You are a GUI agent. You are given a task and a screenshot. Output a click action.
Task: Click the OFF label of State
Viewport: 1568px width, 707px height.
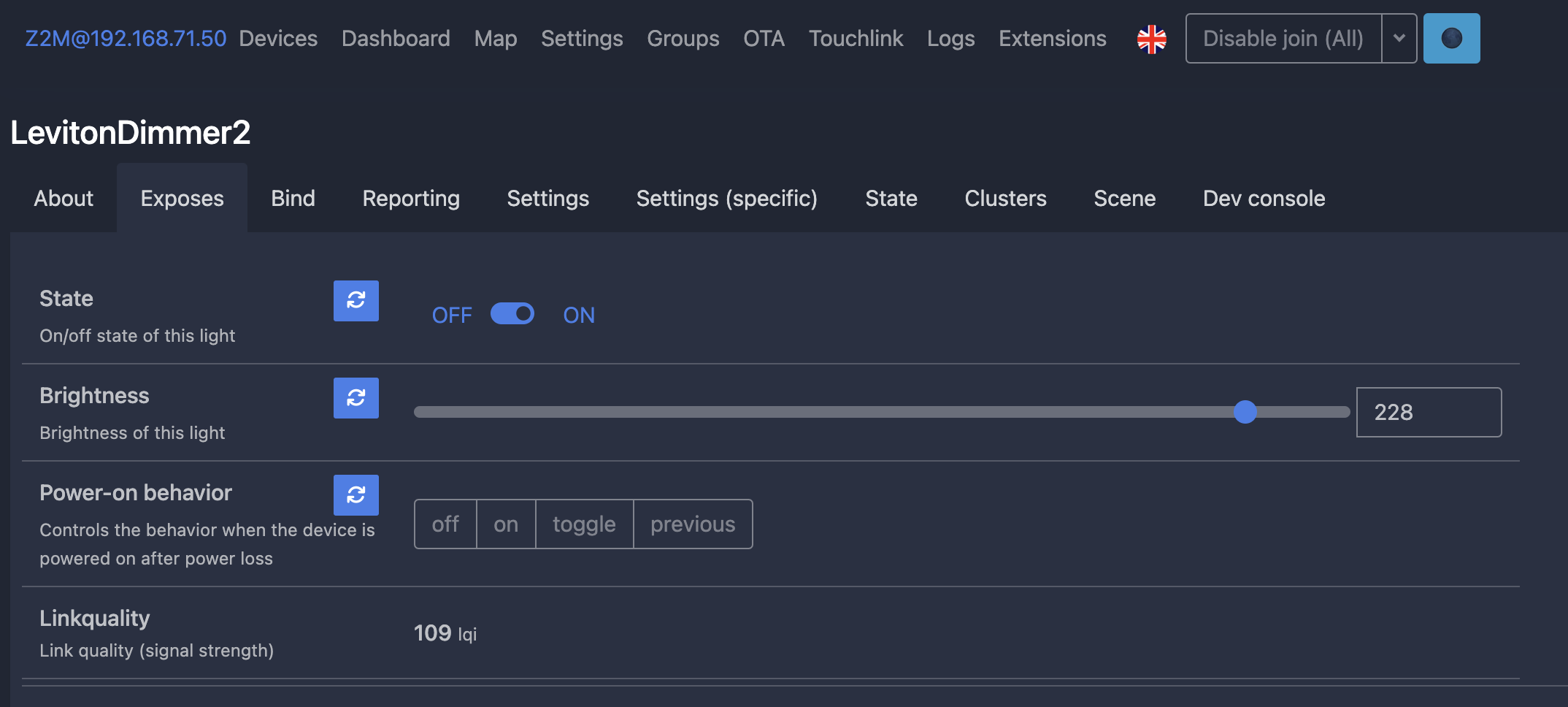pos(452,315)
